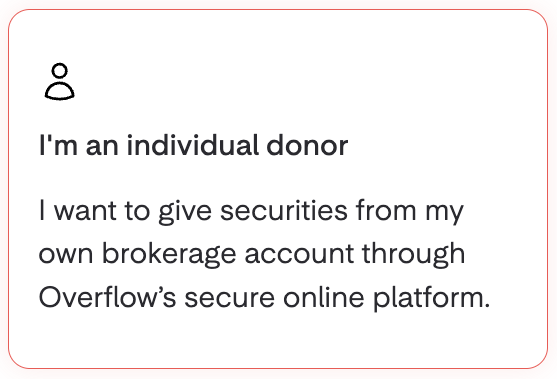Click empty white space beside the person icon
557x379 pixels.
(x=284, y=82)
